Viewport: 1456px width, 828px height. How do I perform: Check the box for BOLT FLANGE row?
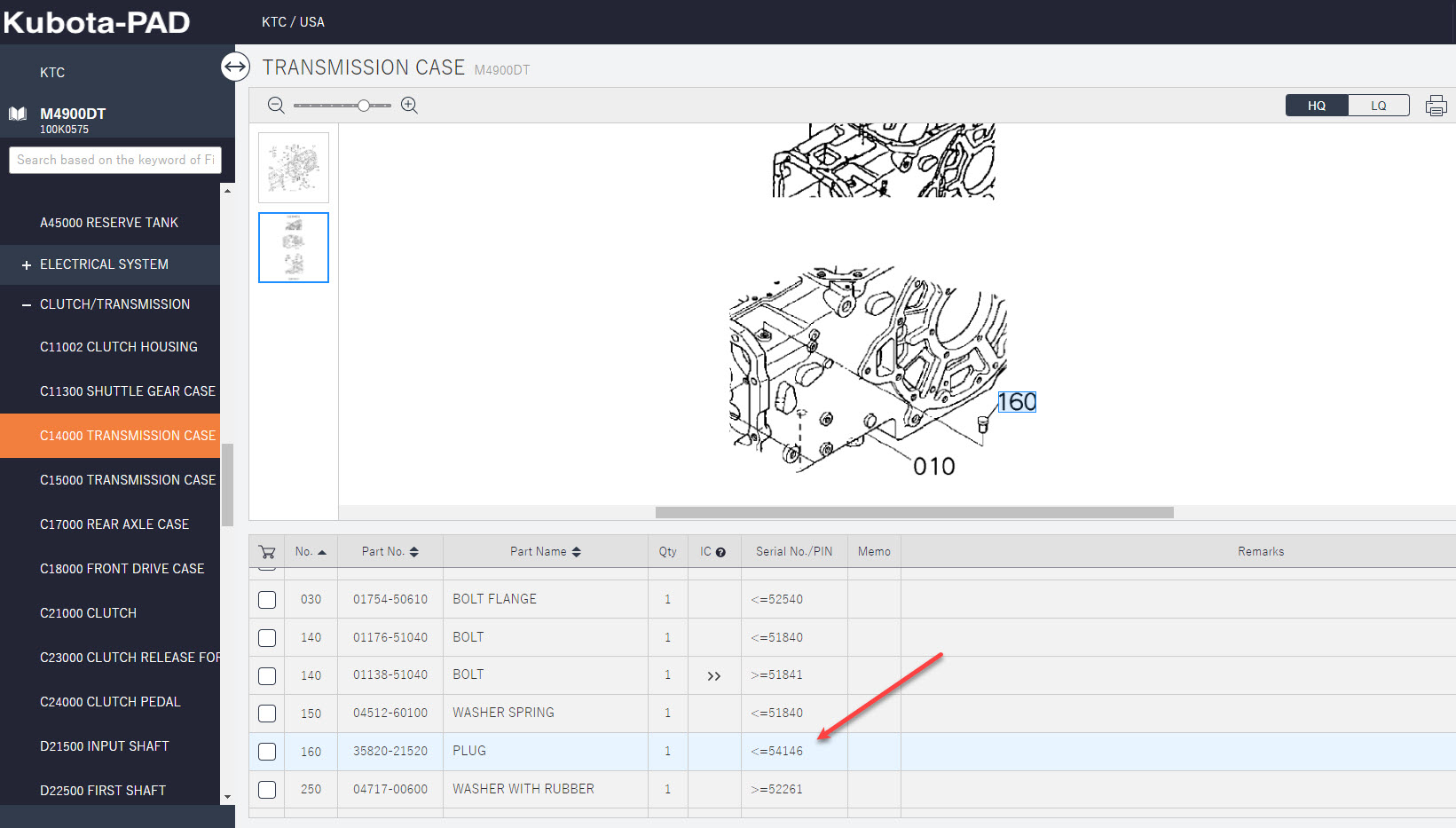267,600
